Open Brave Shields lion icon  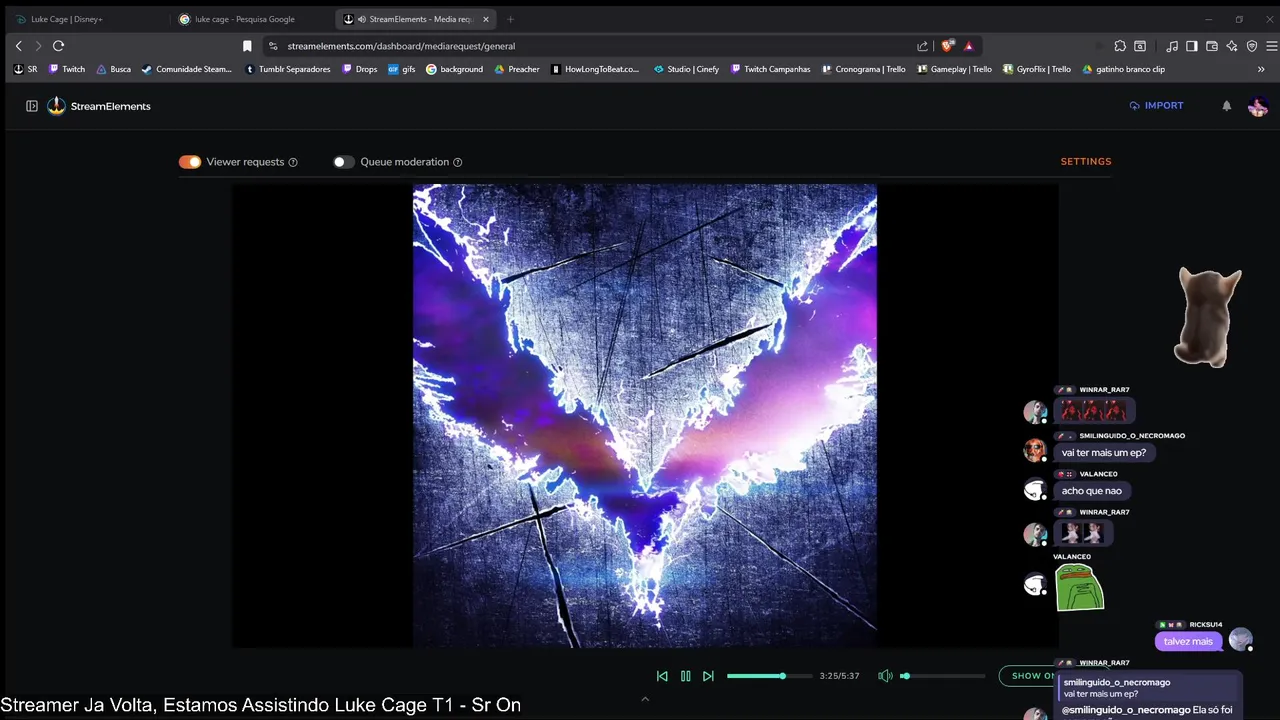(948, 46)
